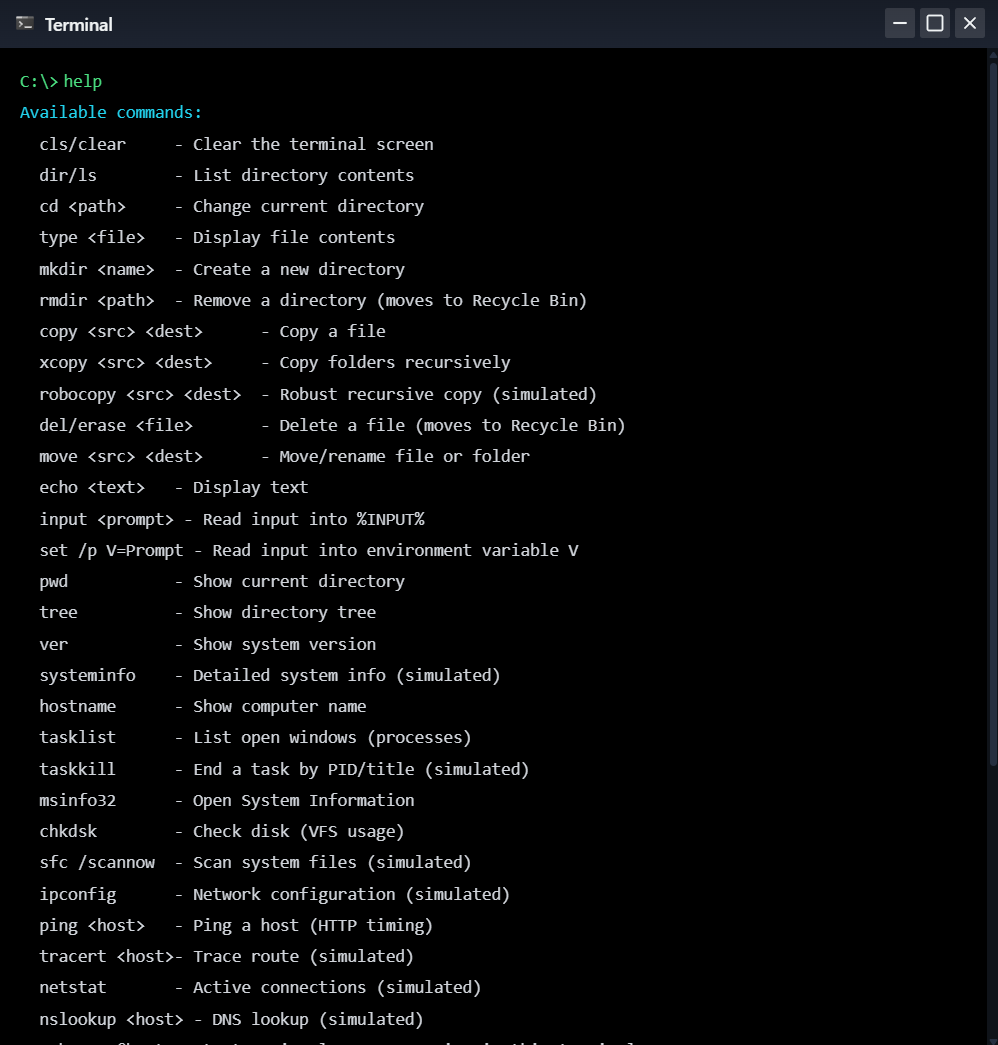Click the 'sfc /scannow' command entry
This screenshot has height=1045, width=998.
97,862
